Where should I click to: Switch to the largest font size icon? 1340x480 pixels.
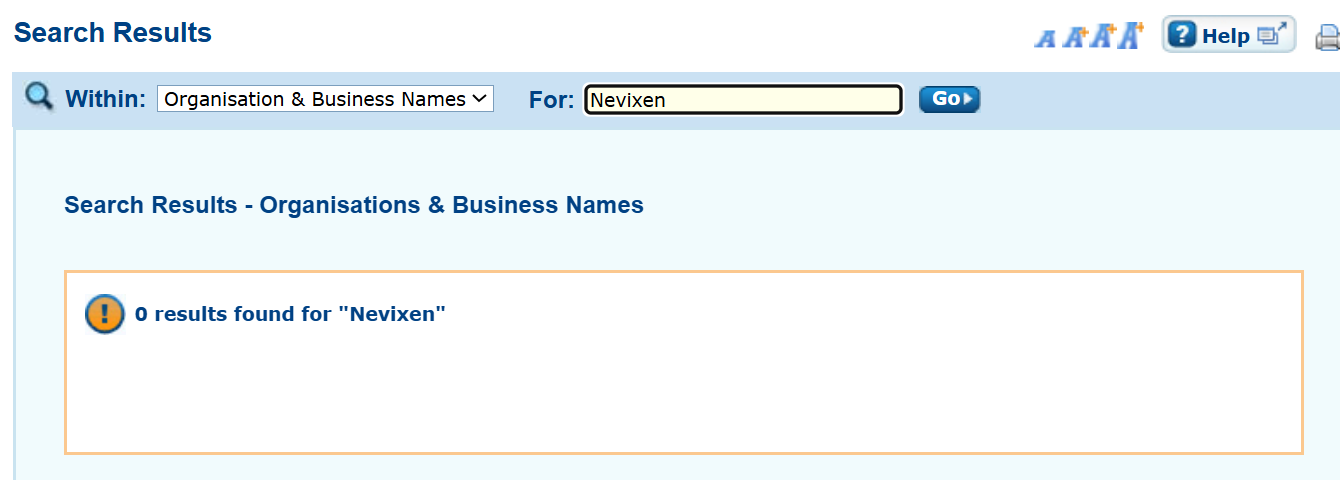1131,35
